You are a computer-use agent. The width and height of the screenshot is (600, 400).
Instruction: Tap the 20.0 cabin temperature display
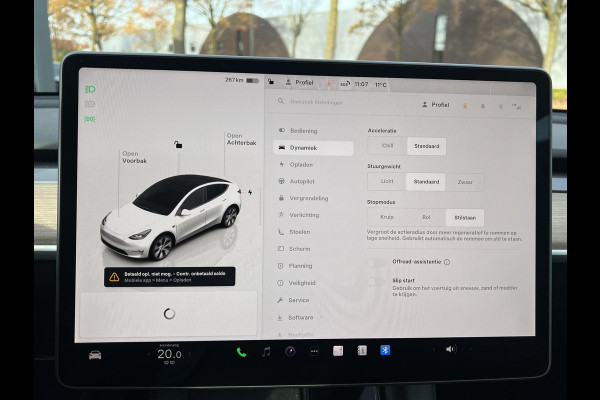pos(169,354)
